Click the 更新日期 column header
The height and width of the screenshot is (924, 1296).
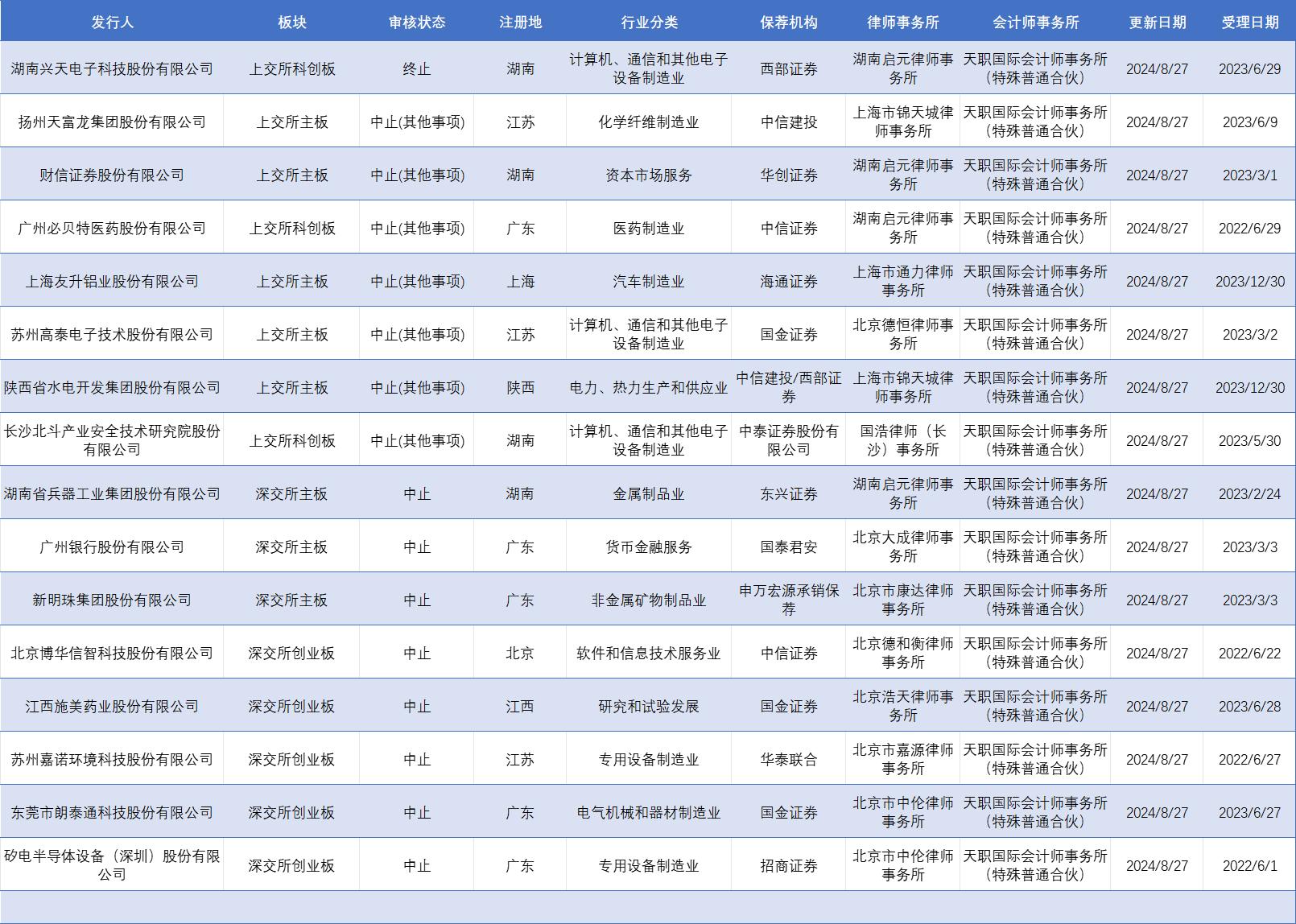(x=1157, y=23)
